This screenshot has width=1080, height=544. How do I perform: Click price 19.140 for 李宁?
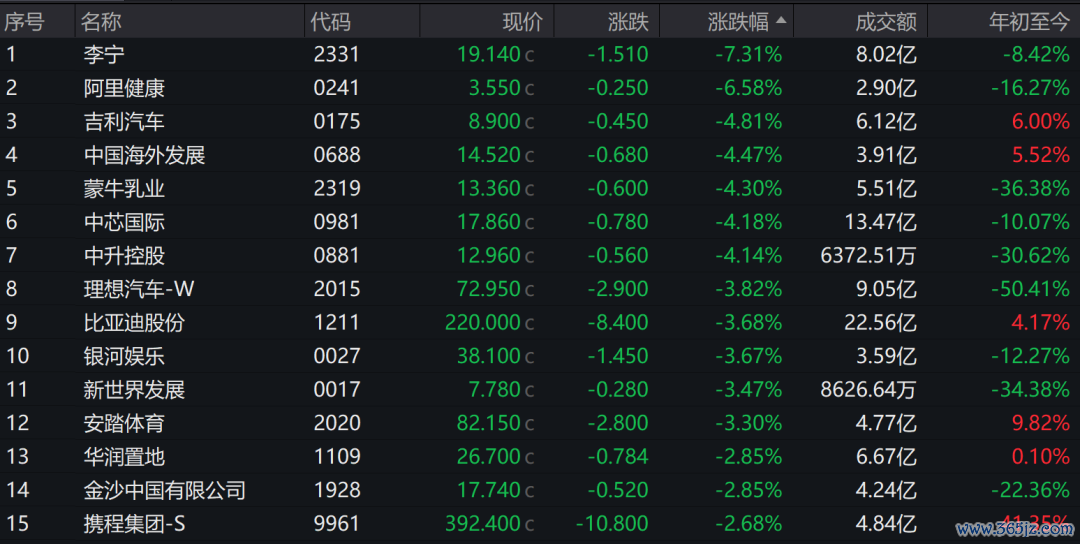pos(489,54)
